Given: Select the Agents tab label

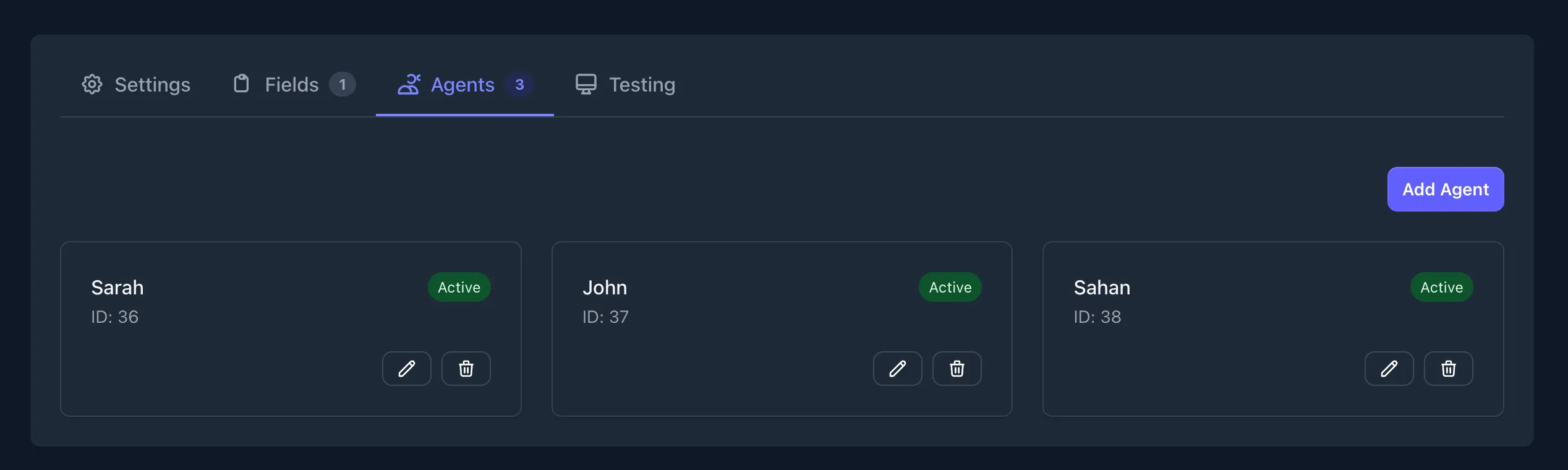Looking at the screenshot, I should click(x=462, y=85).
